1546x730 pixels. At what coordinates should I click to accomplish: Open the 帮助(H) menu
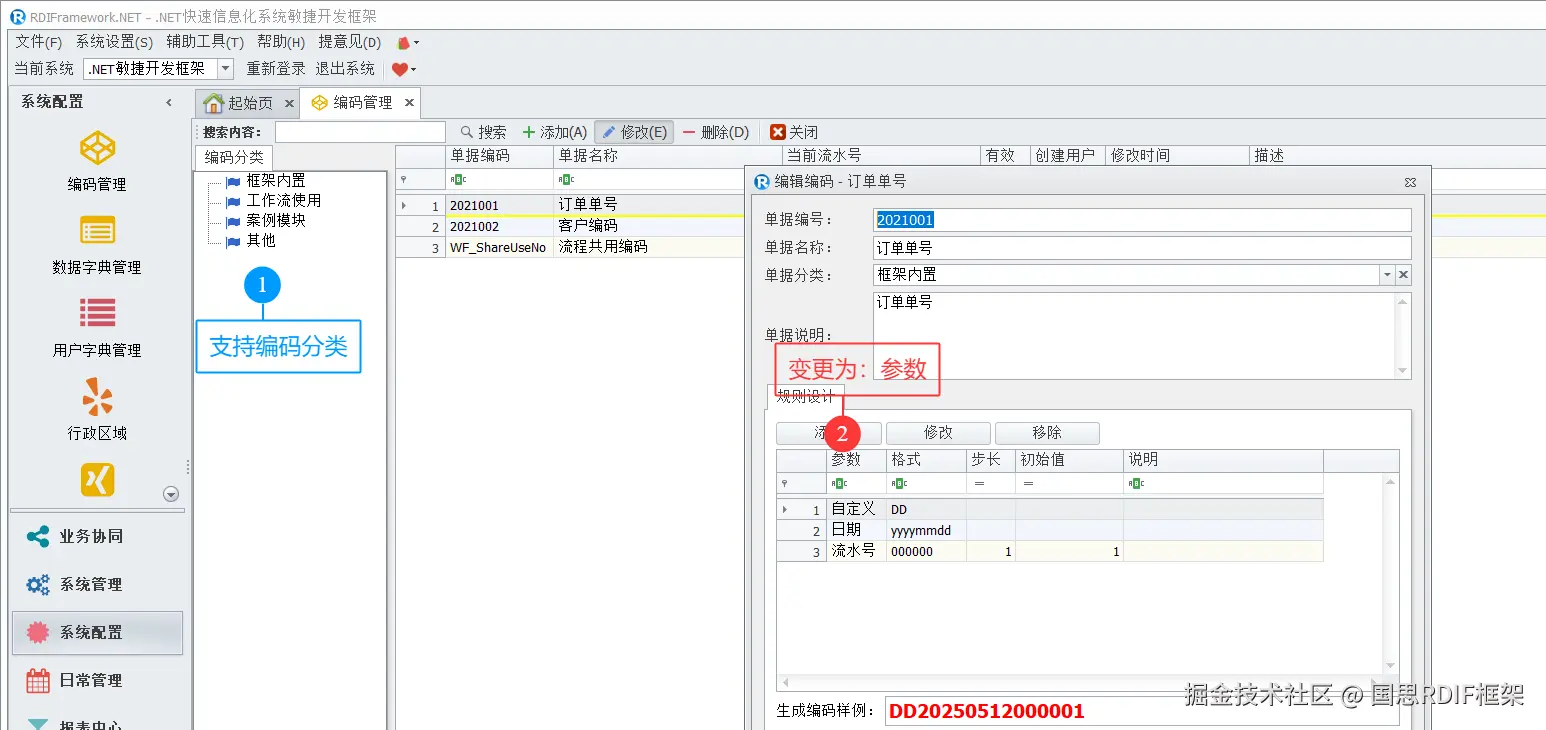click(x=281, y=42)
